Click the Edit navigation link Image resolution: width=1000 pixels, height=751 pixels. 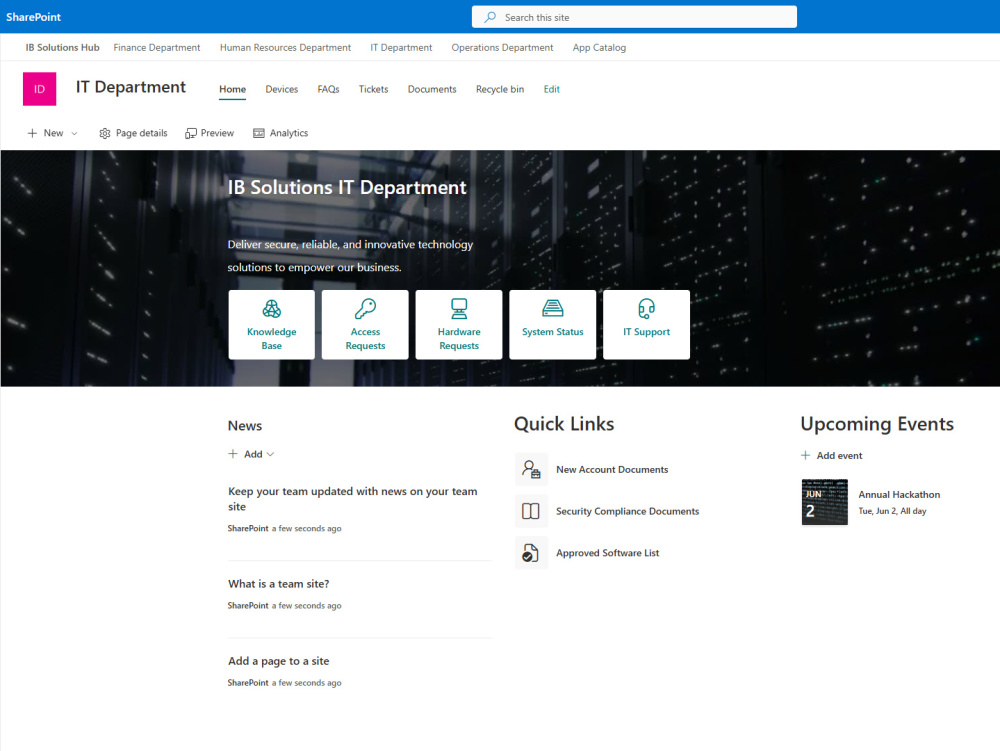coord(552,89)
